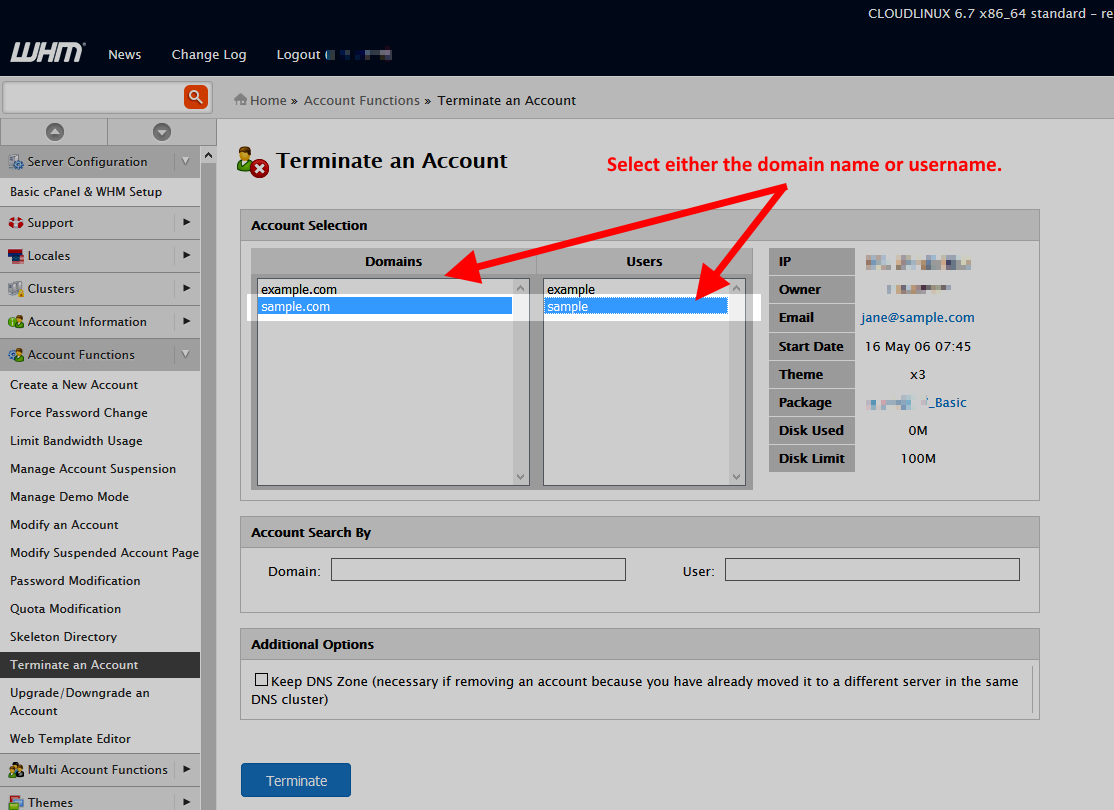Click the Multi Account Functions icon

click(x=16, y=770)
